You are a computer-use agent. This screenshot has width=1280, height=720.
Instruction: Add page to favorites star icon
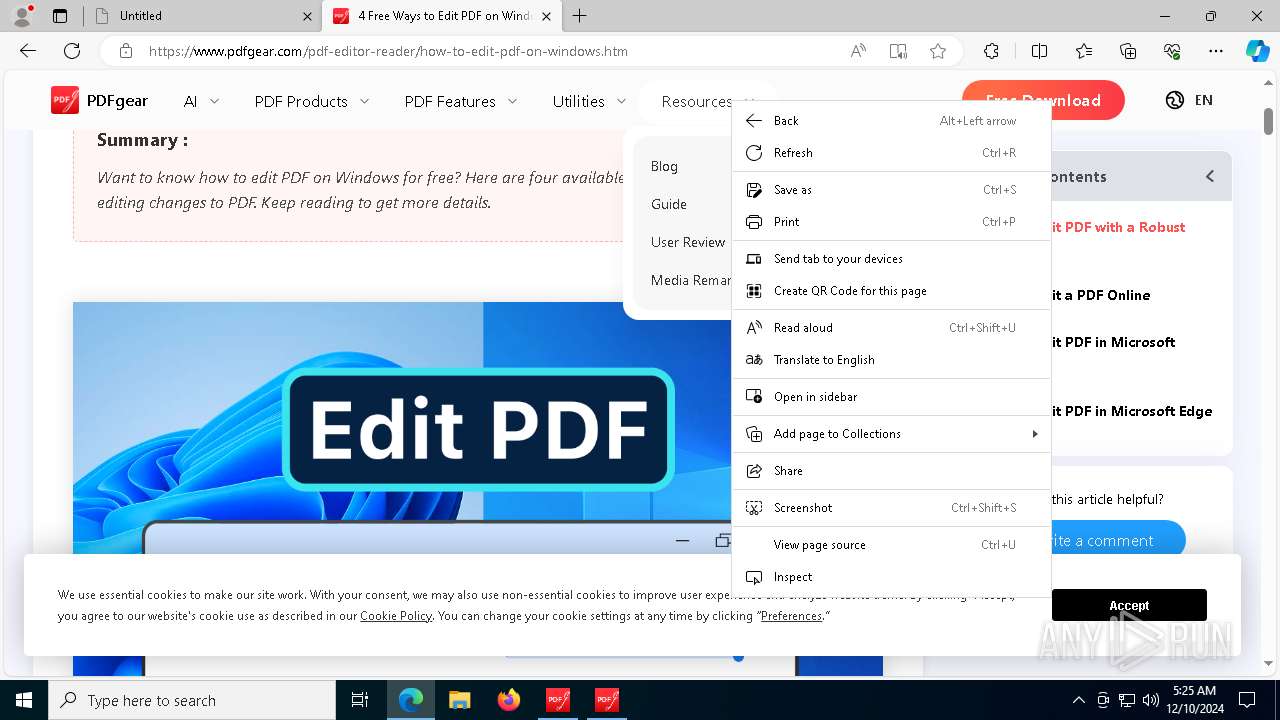tap(938, 51)
